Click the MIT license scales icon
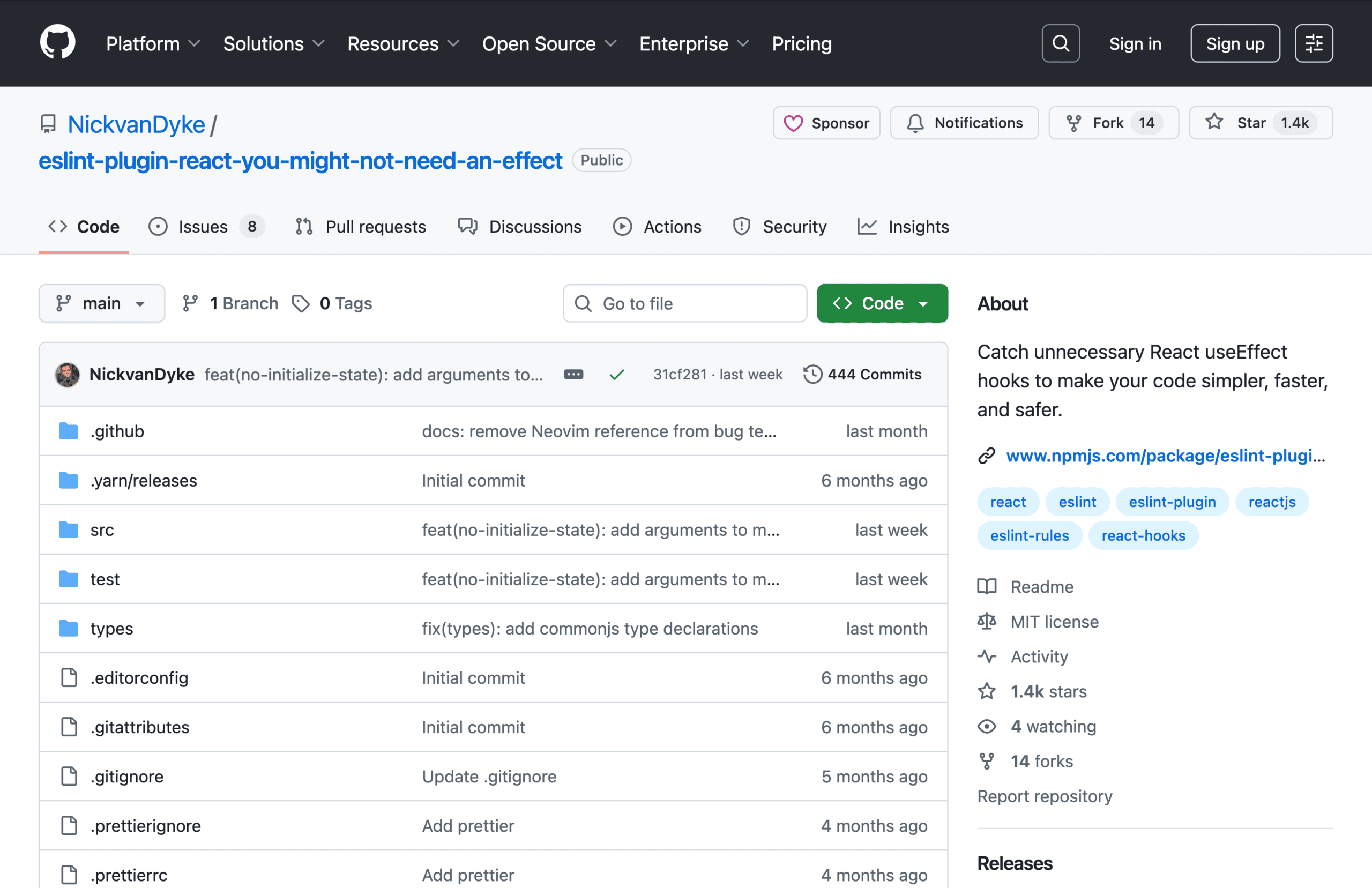This screenshot has height=888, width=1372. click(987, 622)
